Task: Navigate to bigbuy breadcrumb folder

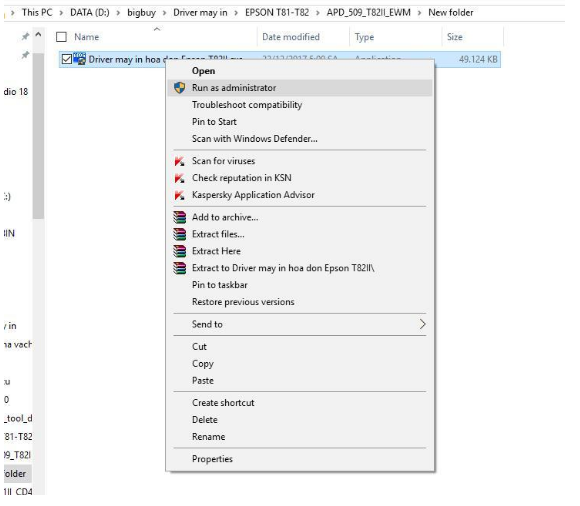Action: [x=141, y=13]
